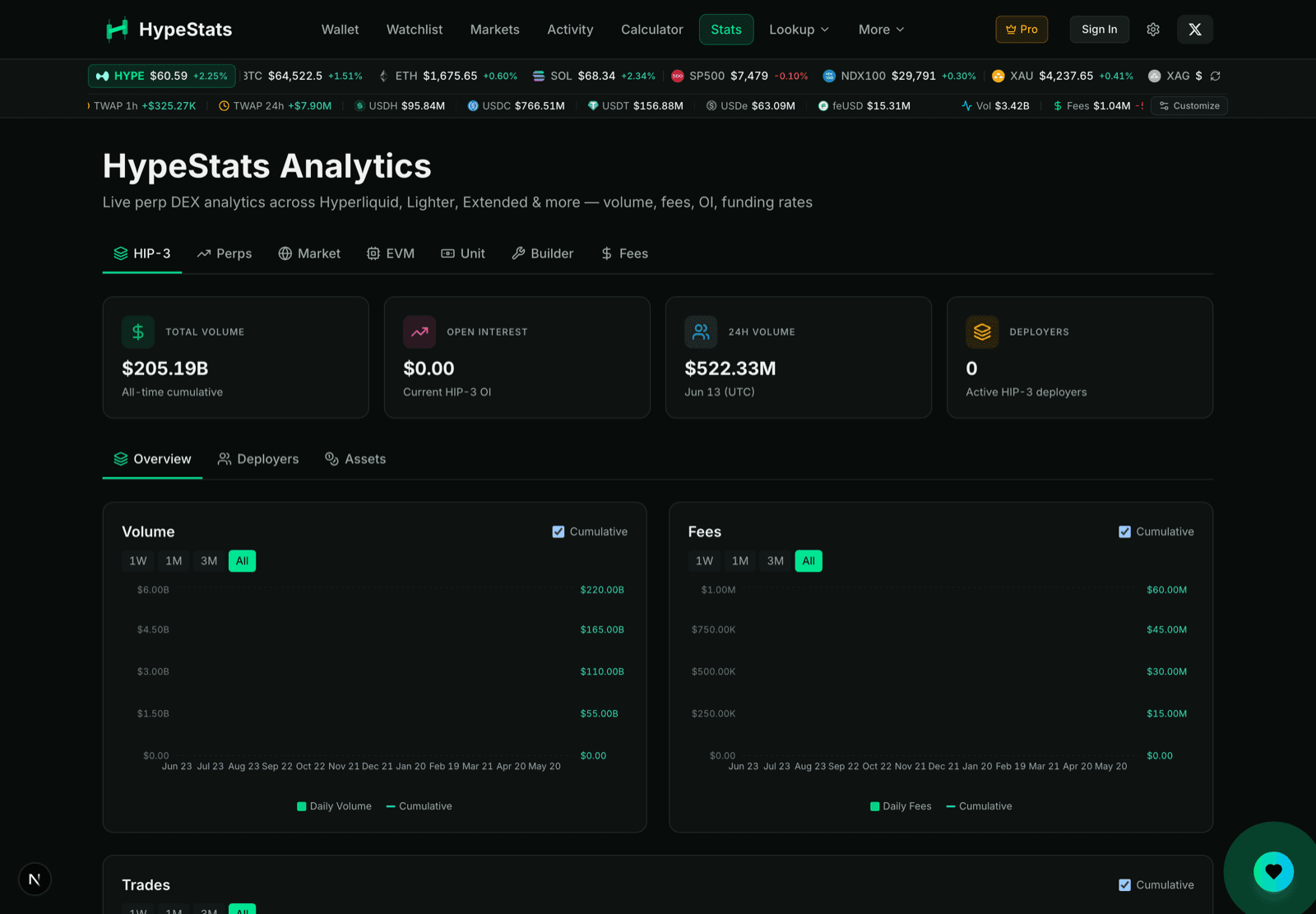Click the heart icon floating button
The height and width of the screenshot is (914, 1316).
click(x=1274, y=872)
